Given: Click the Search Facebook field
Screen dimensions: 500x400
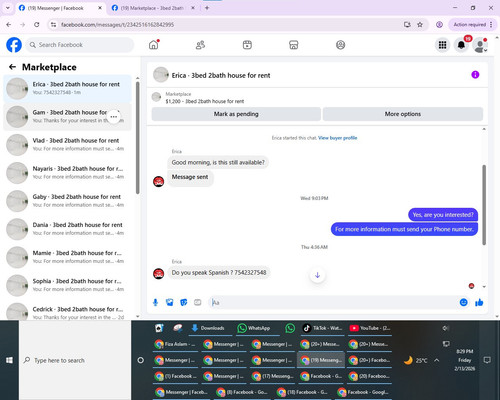Looking at the screenshot, I should [80, 45].
